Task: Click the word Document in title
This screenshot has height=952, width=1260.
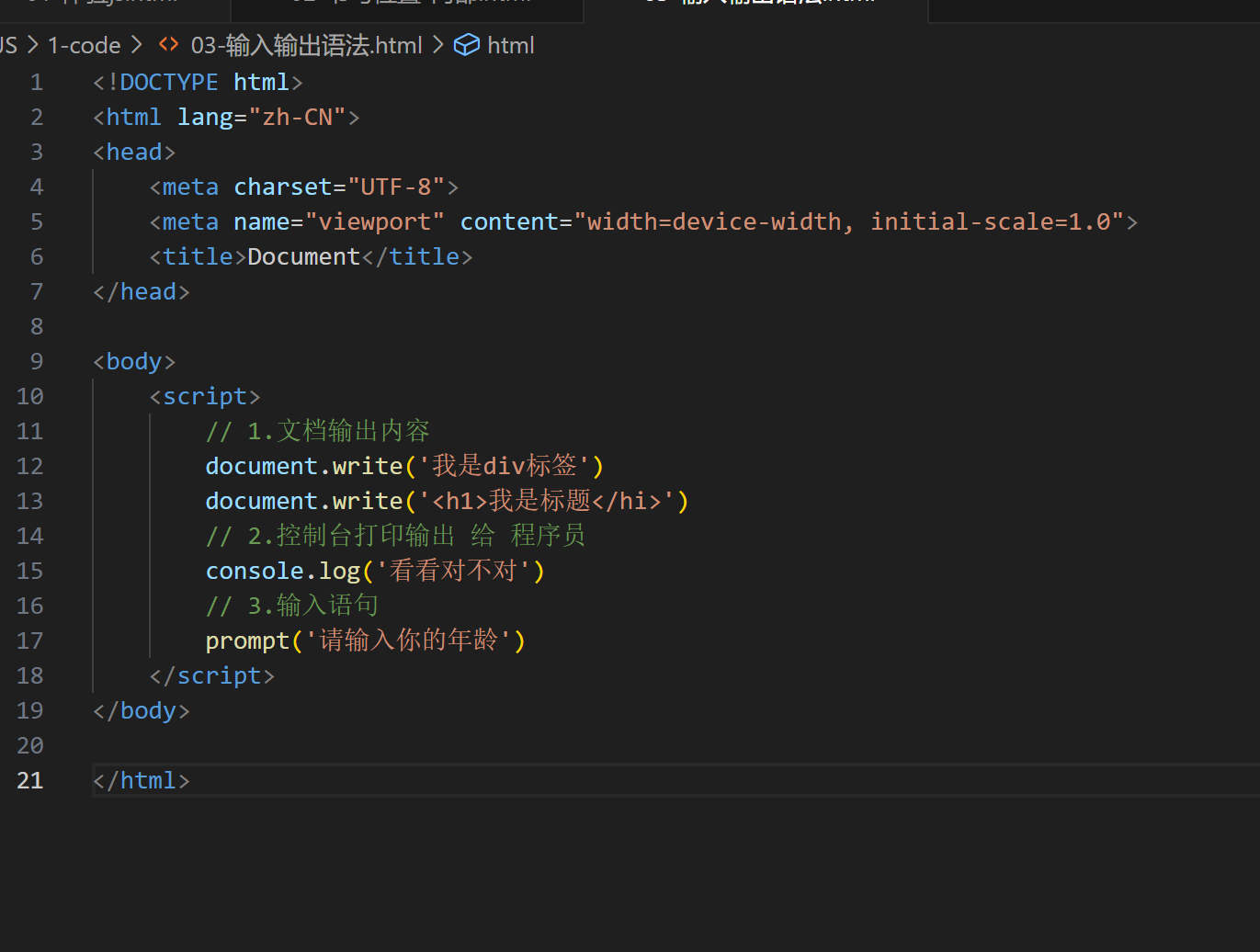Action: coord(304,257)
